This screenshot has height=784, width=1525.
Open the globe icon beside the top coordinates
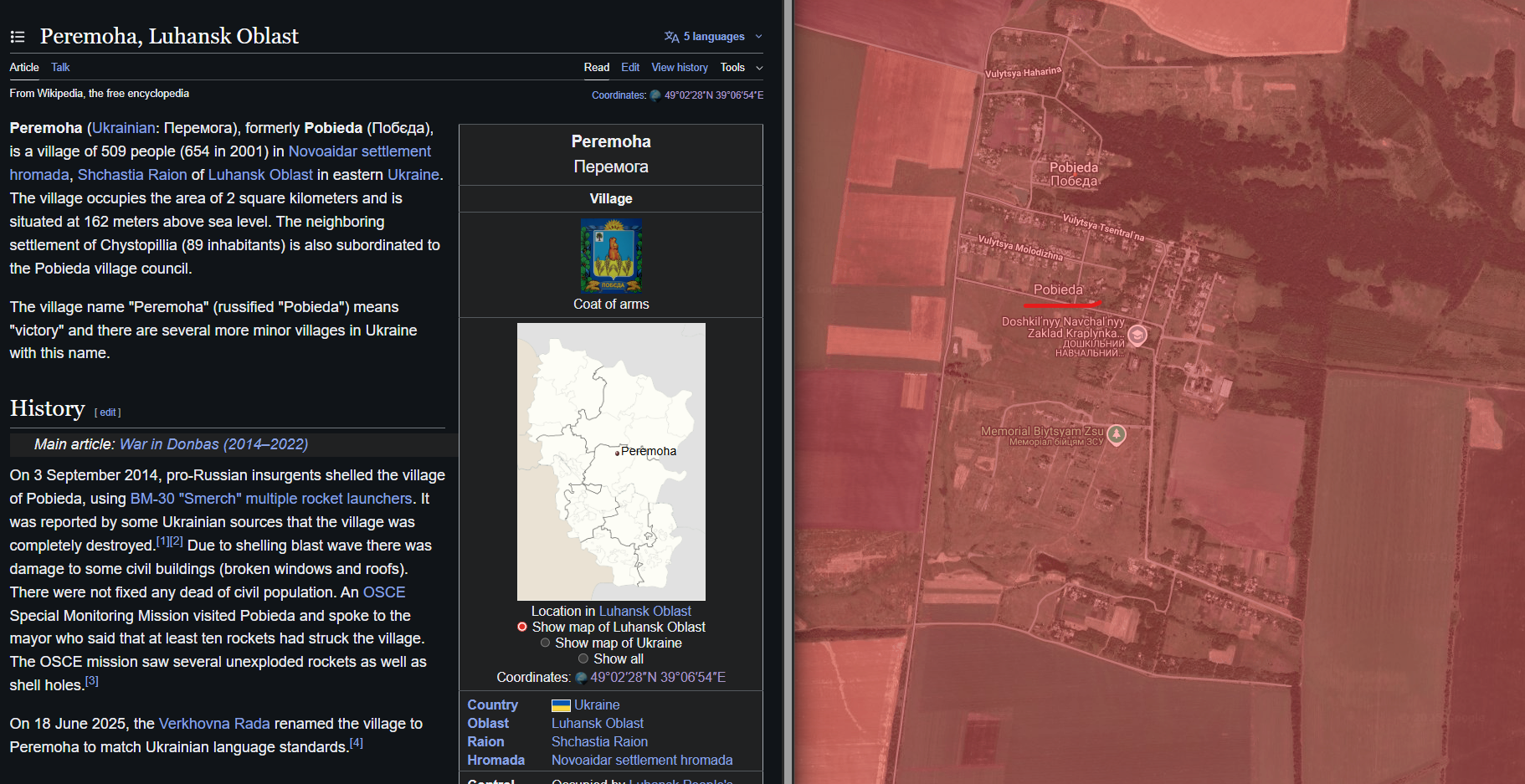coord(655,95)
